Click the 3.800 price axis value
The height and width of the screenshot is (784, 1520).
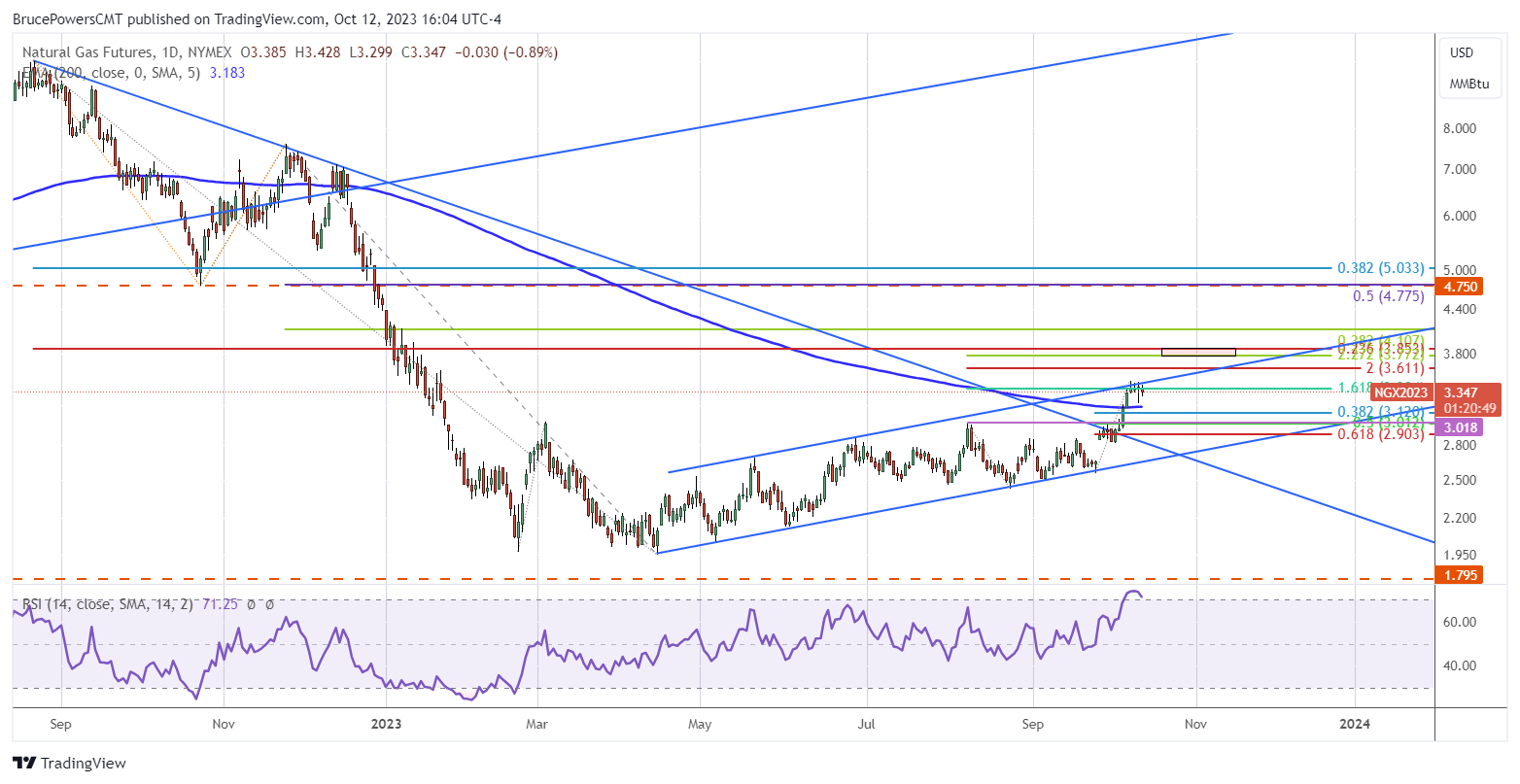pos(1461,354)
